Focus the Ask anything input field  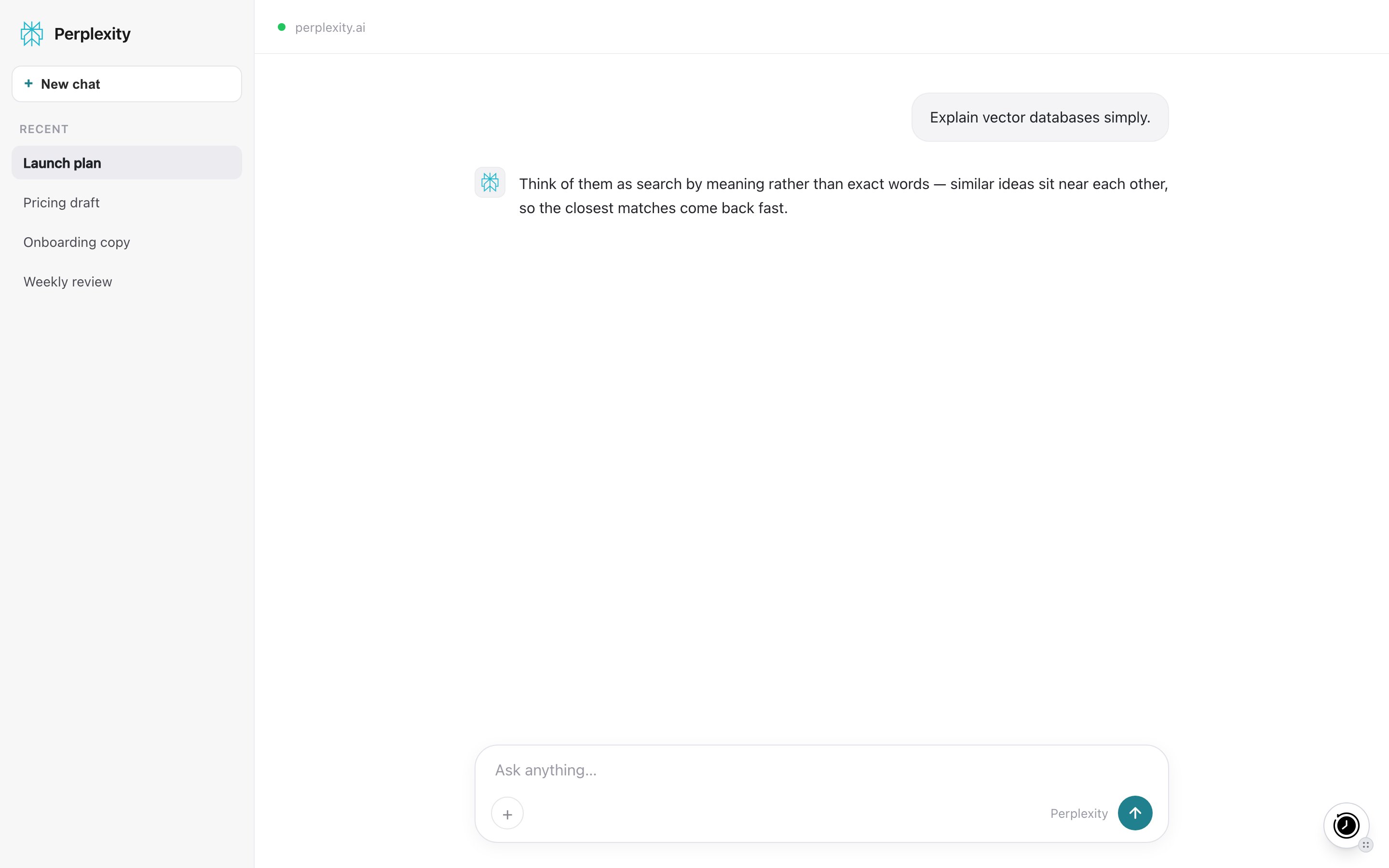[x=821, y=770]
